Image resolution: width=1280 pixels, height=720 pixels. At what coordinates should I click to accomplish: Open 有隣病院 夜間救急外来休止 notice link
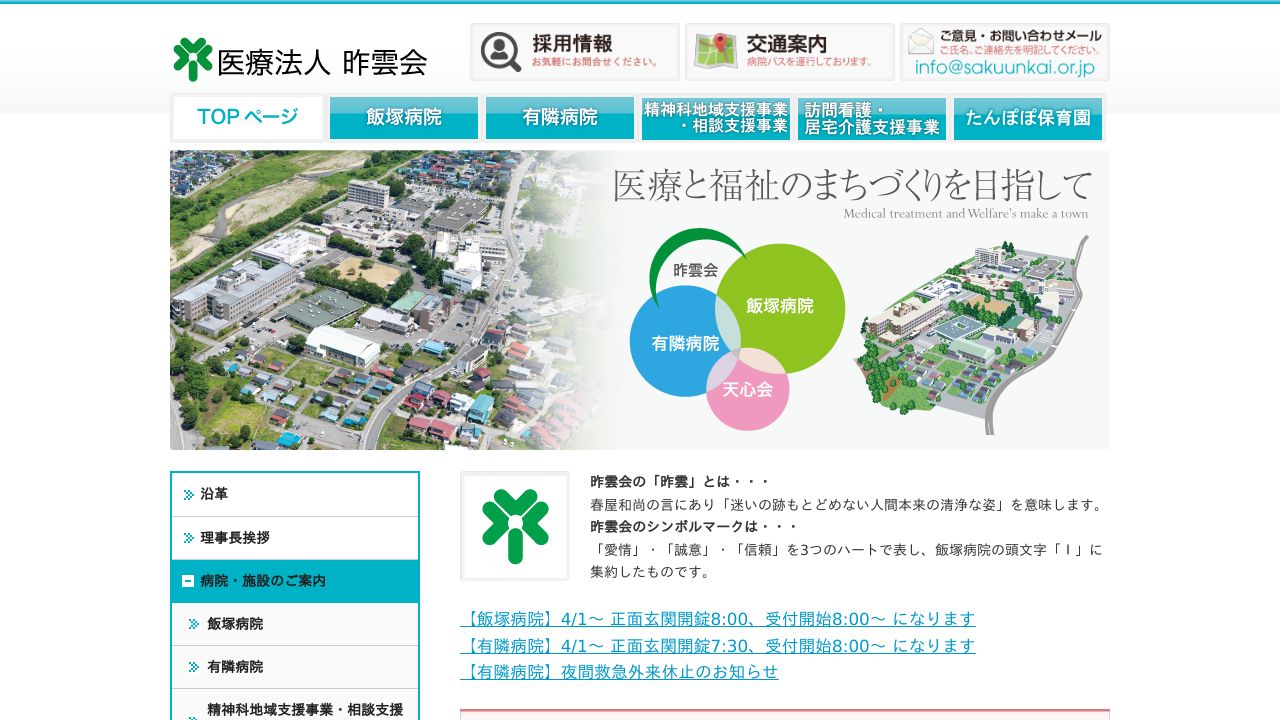(x=619, y=672)
